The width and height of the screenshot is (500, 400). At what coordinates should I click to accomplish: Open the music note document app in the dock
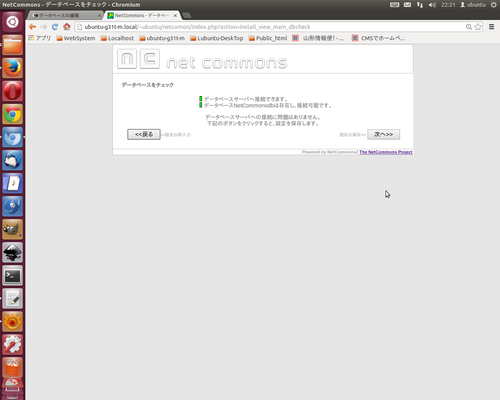click(13, 183)
